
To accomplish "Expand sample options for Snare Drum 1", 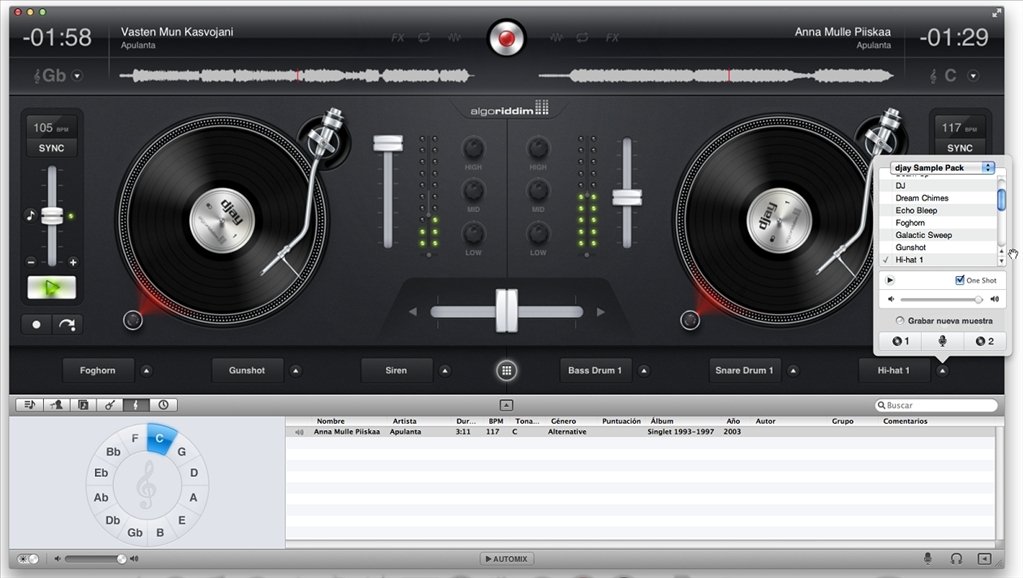I will point(793,371).
